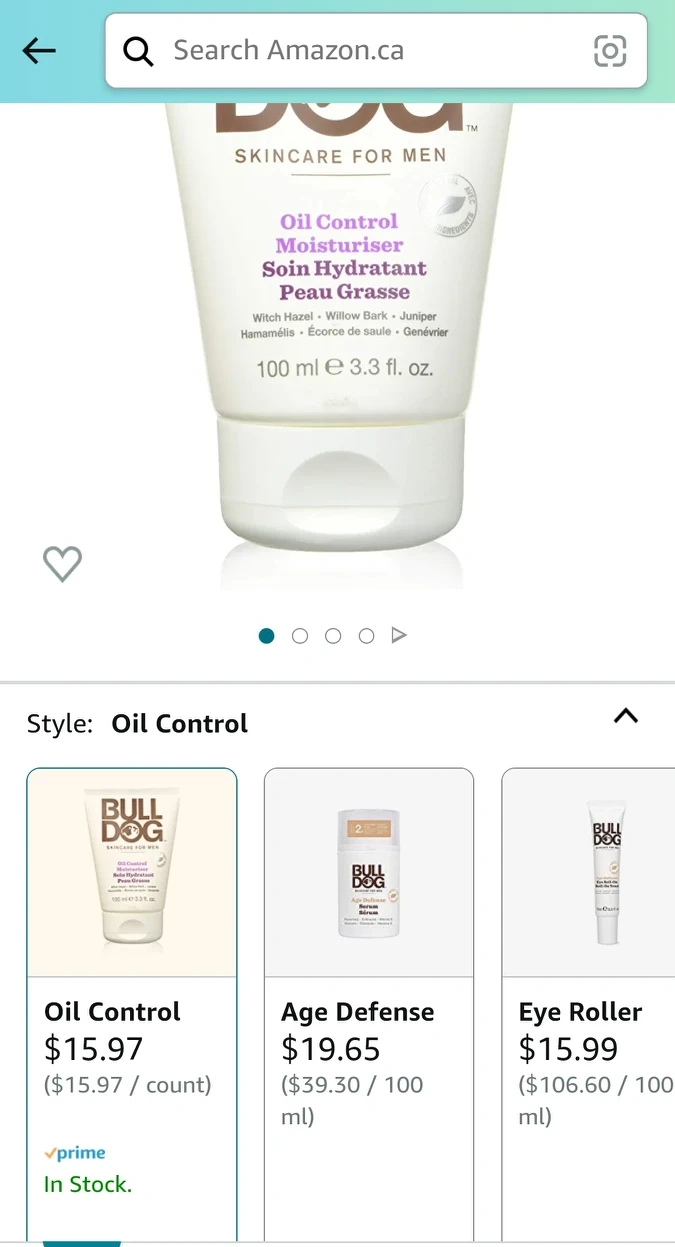Tap the Search Amazon.ca field
Image resolution: width=675 pixels, height=1247 pixels.
[x=376, y=51]
